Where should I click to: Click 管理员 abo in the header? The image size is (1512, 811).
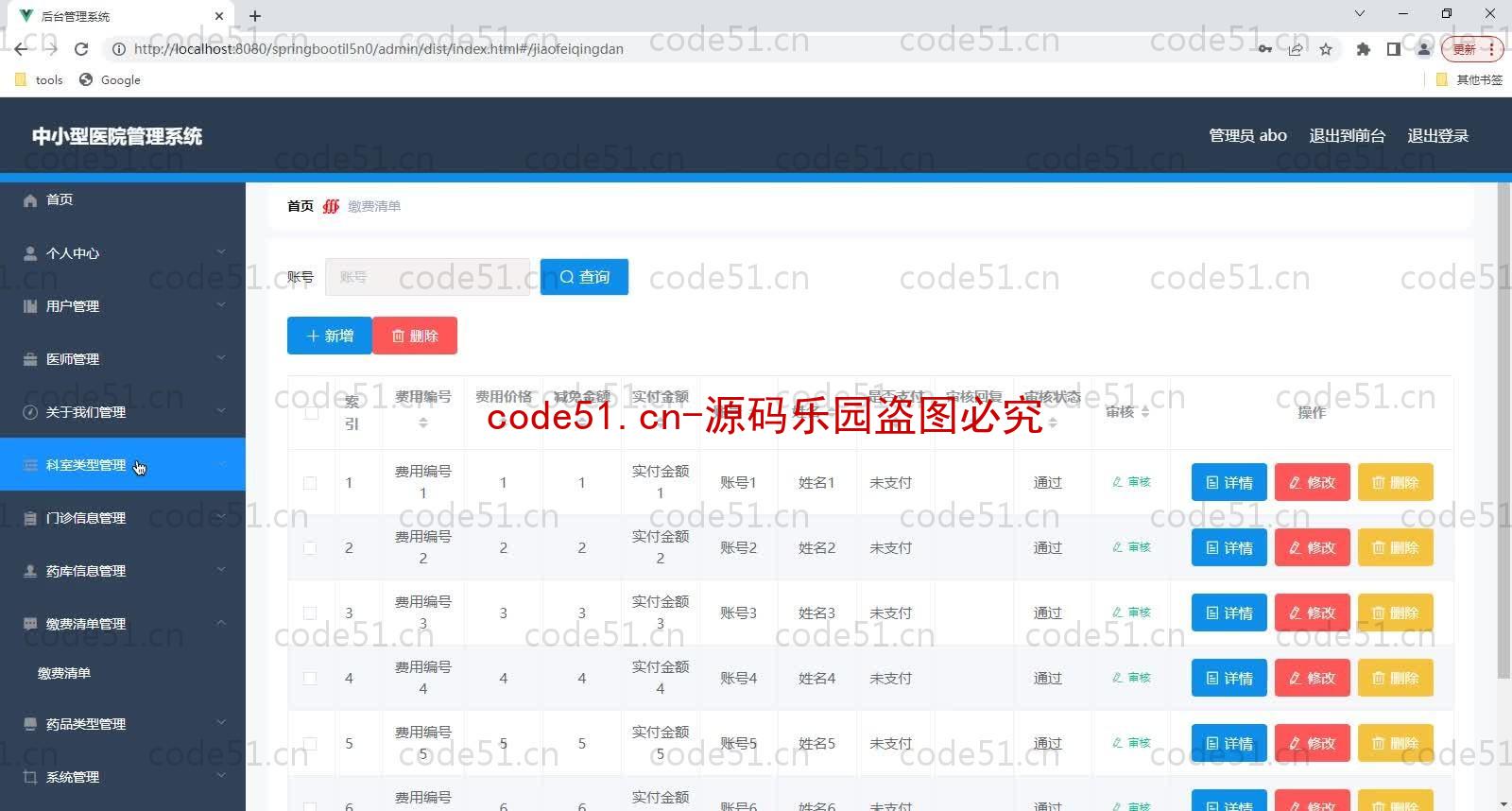[x=1247, y=136]
